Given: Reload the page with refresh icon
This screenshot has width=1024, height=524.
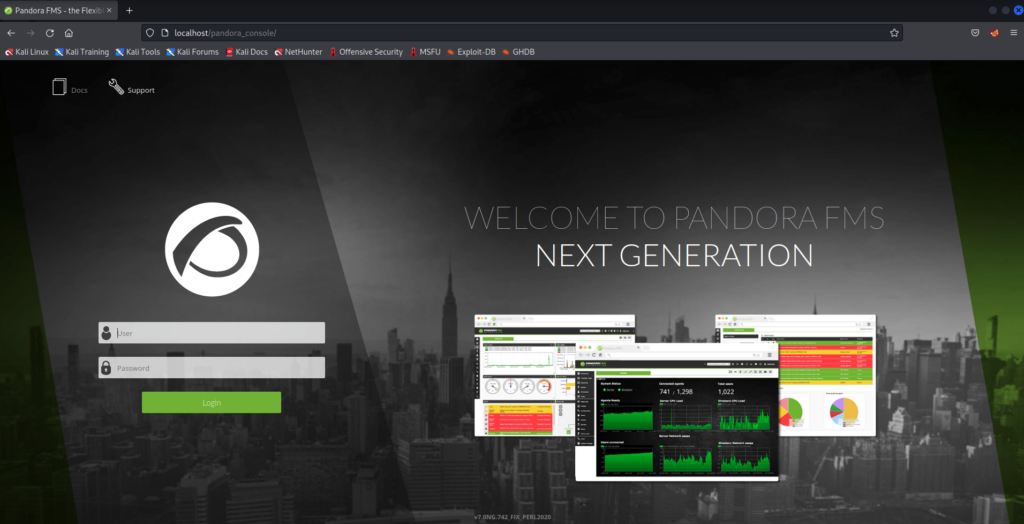Looking at the screenshot, I should point(50,33).
